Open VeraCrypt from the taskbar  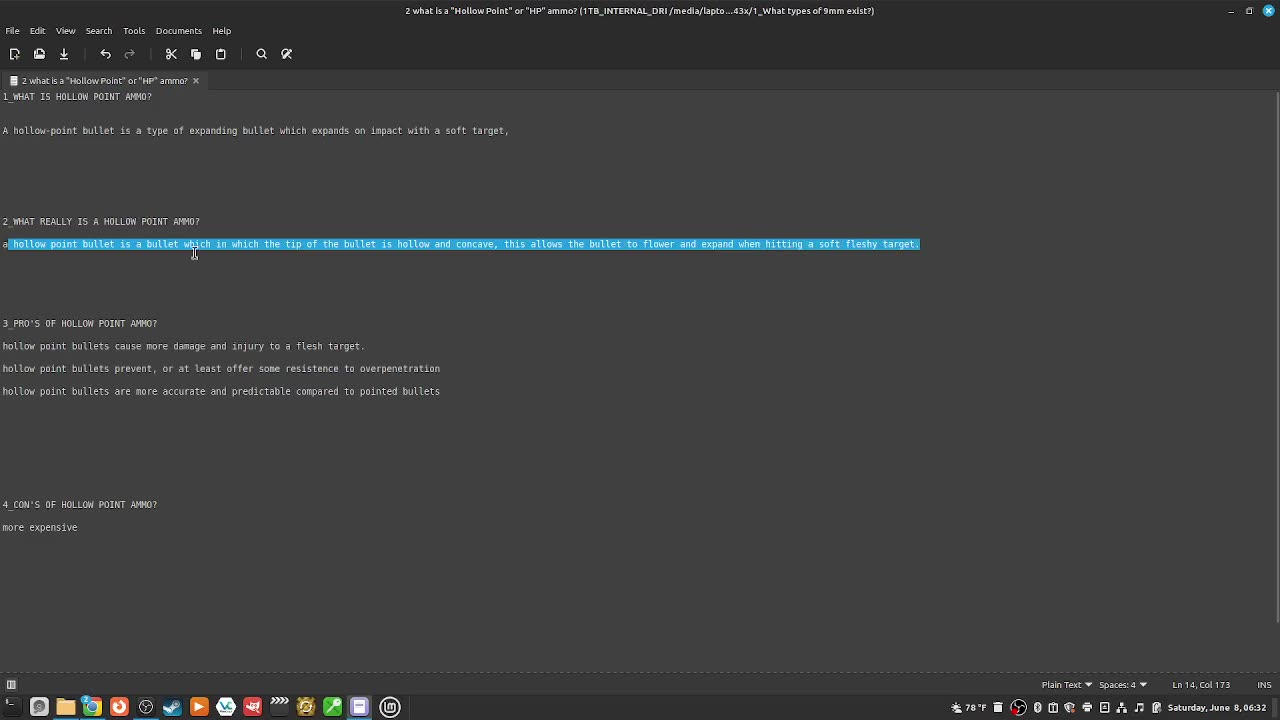click(226, 707)
